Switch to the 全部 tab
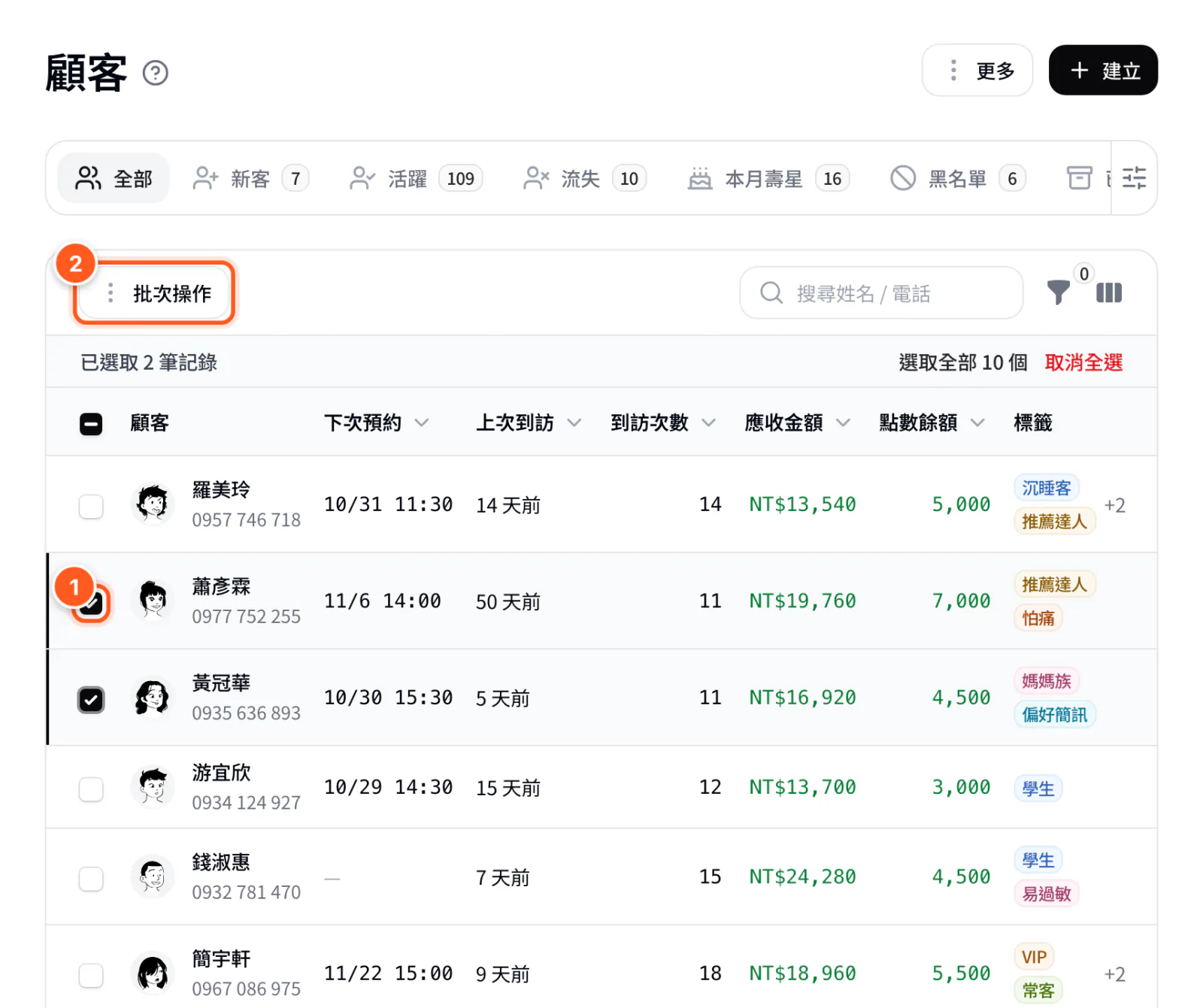 click(114, 178)
